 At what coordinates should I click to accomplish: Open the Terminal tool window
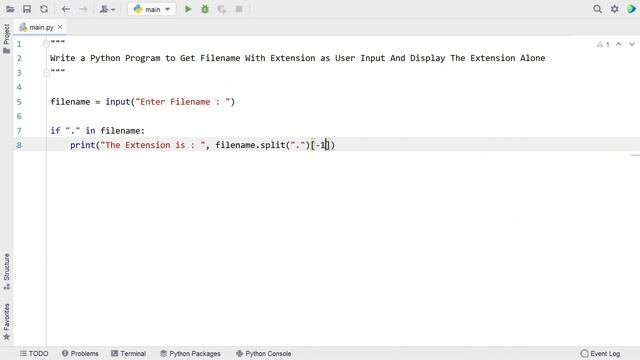click(x=129, y=353)
